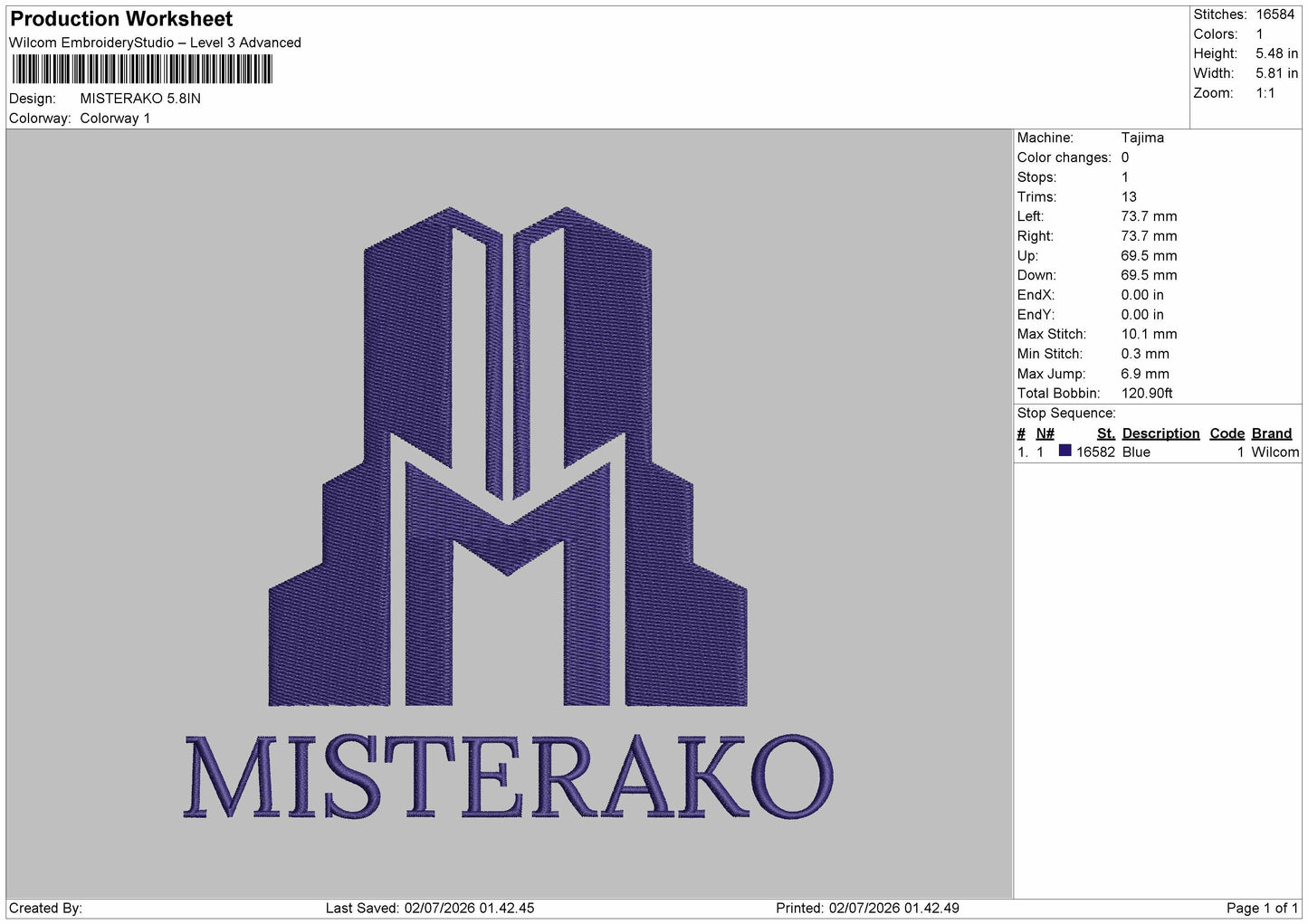Click the Code column header
The width and height of the screenshot is (1308, 924).
click(1227, 433)
